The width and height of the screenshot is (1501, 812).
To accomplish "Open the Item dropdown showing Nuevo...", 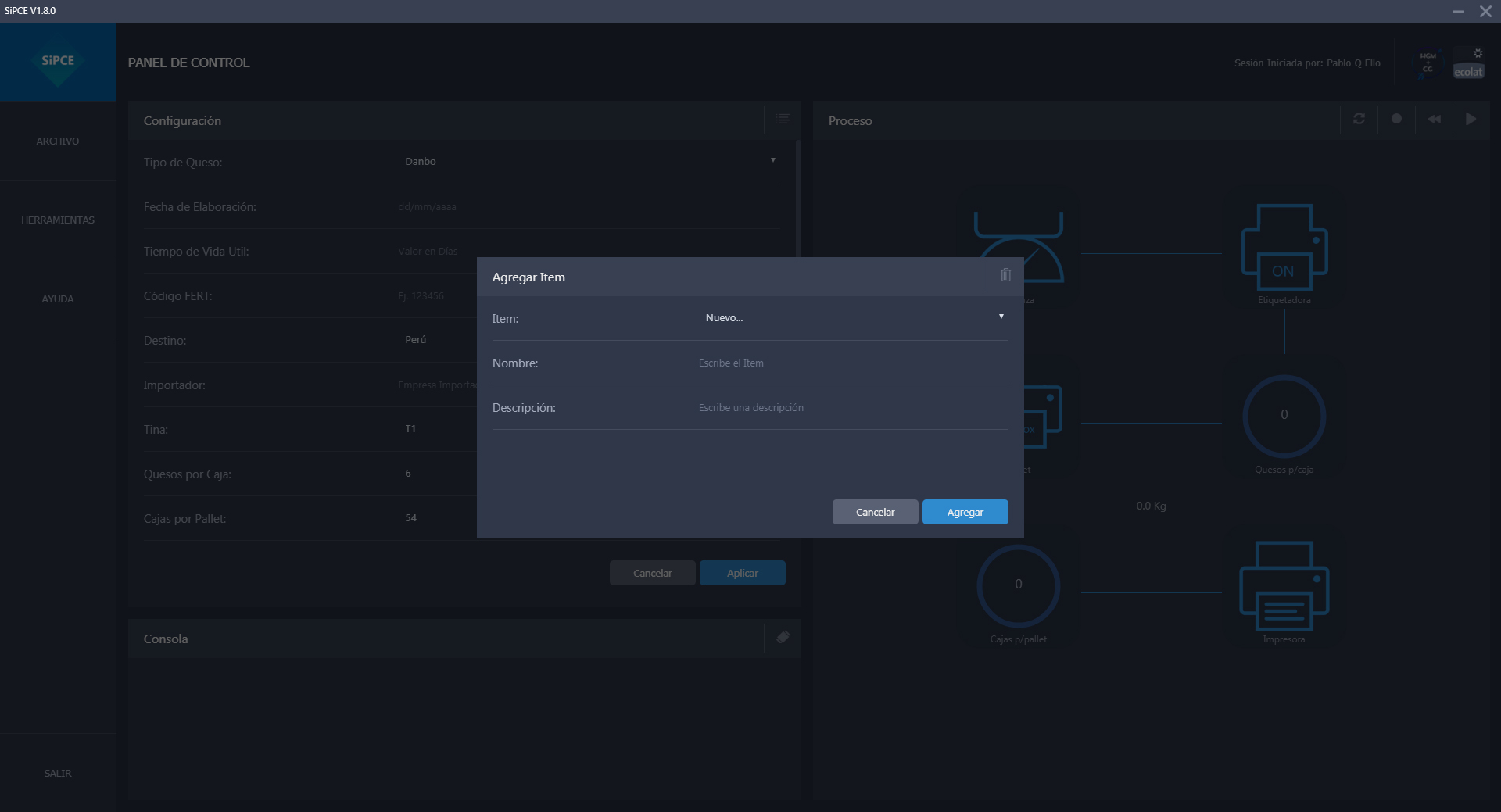I will (x=852, y=317).
